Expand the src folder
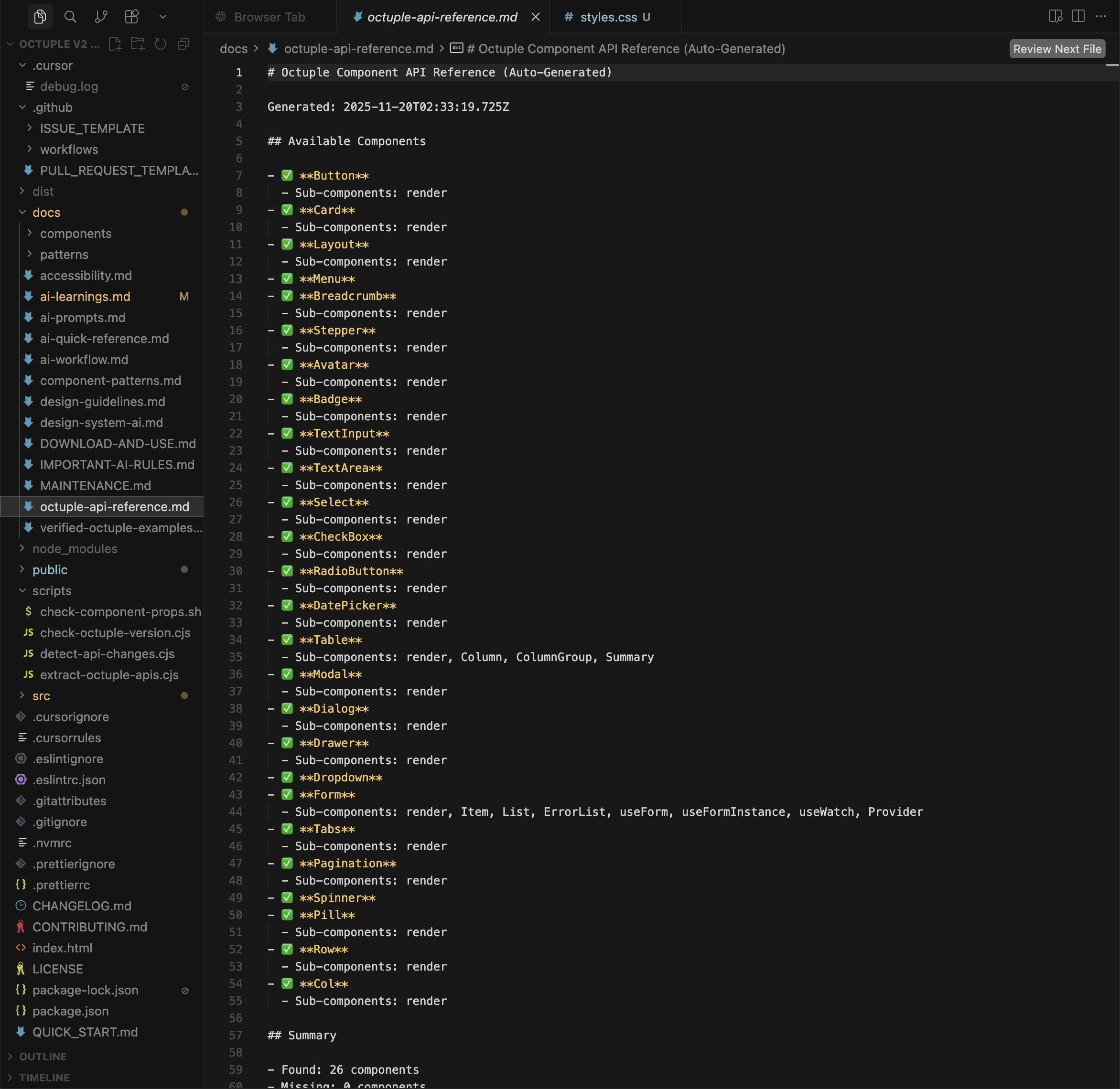 [41, 695]
